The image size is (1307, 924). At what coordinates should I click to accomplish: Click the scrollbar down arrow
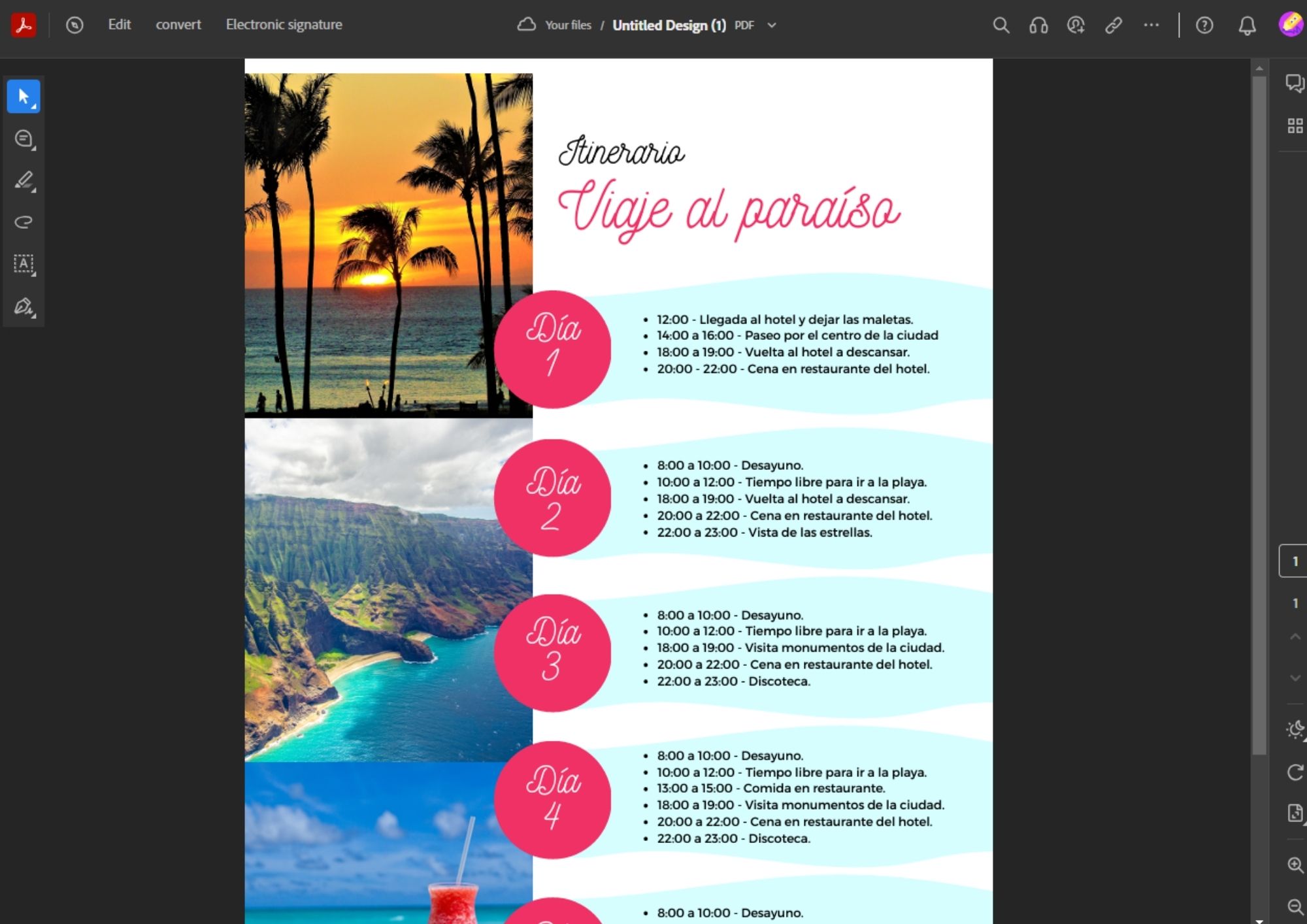(1259, 920)
